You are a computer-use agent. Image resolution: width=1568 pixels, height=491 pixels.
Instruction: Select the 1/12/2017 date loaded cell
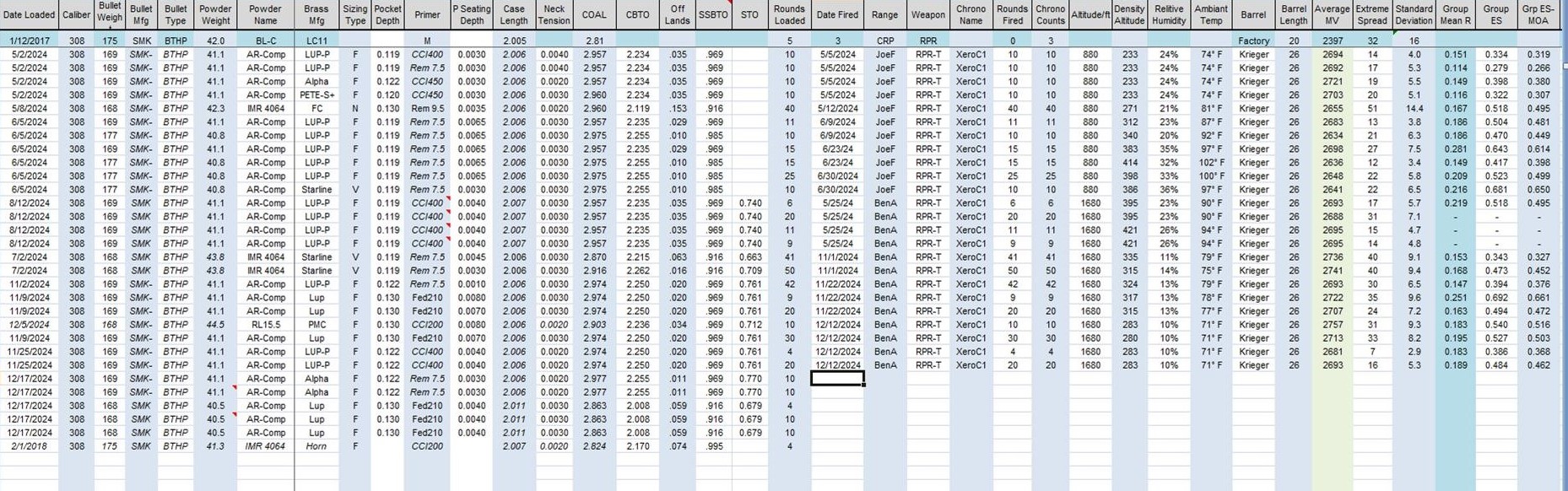29,40
